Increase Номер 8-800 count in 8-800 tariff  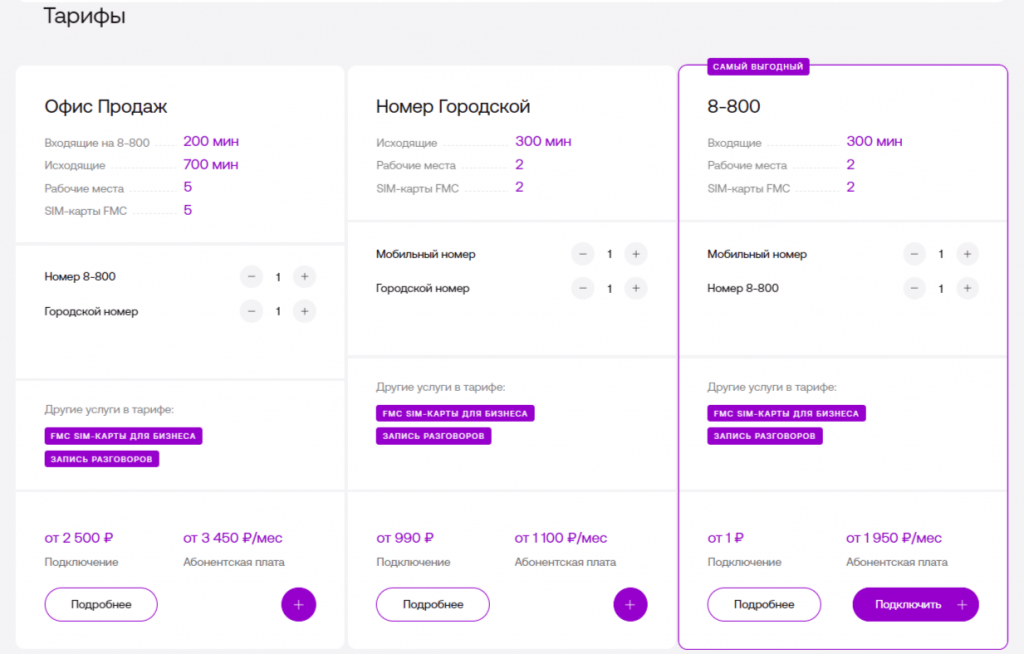(966, 288)
